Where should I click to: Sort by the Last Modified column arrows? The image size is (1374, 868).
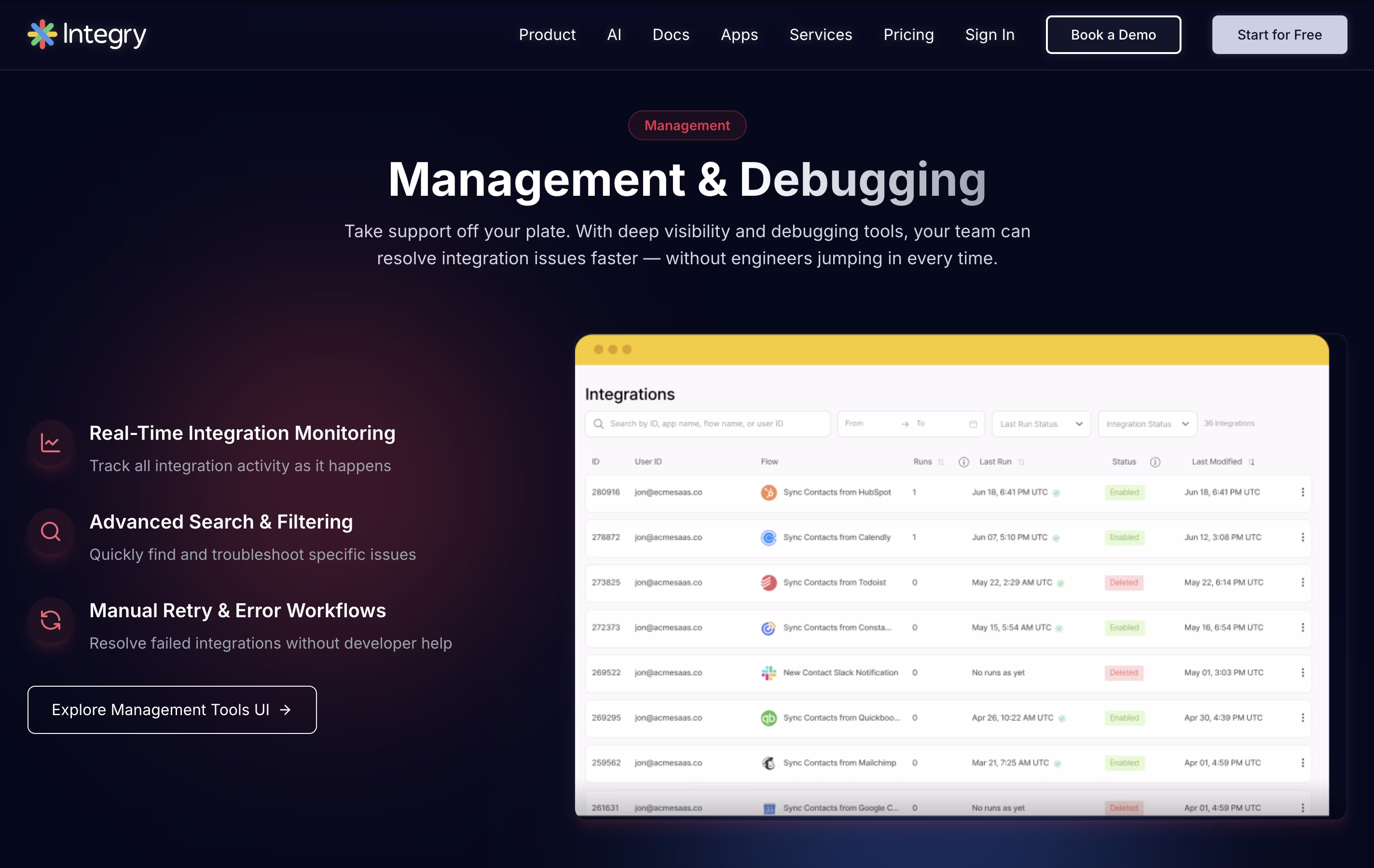1251,462
